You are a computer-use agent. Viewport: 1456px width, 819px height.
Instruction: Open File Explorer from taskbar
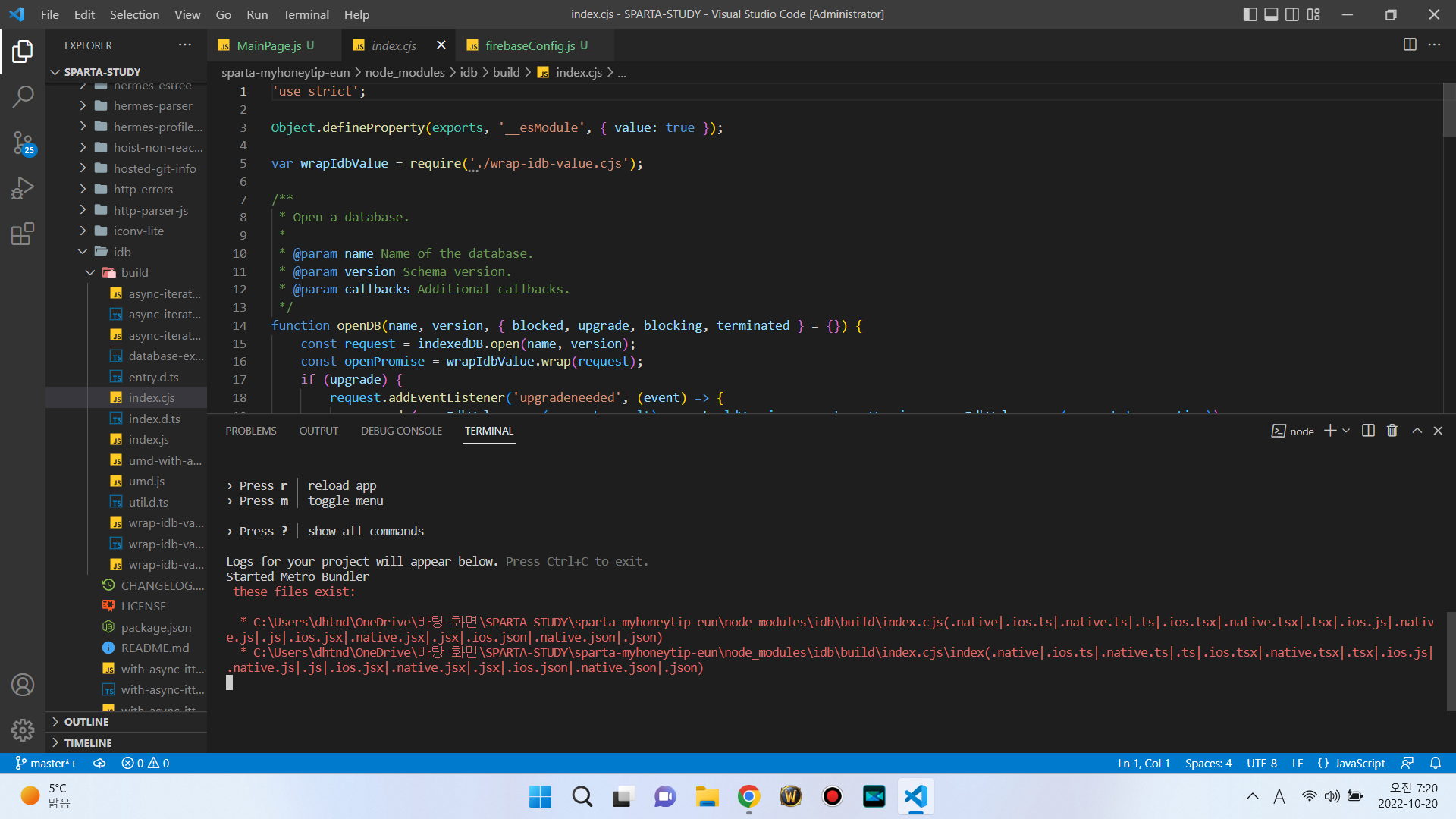(x=707, y=796)
